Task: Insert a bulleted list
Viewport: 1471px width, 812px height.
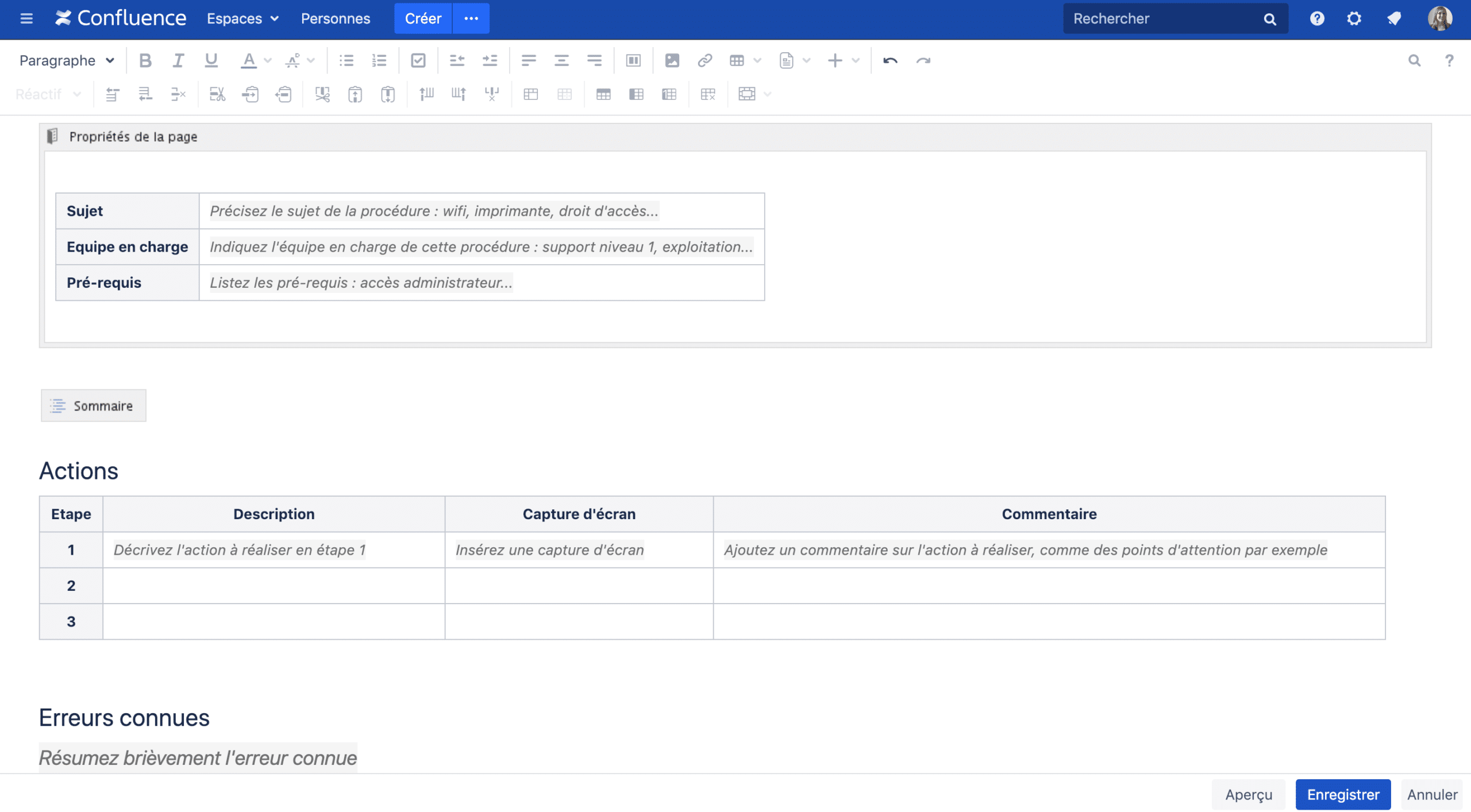Action: point(346,60)
